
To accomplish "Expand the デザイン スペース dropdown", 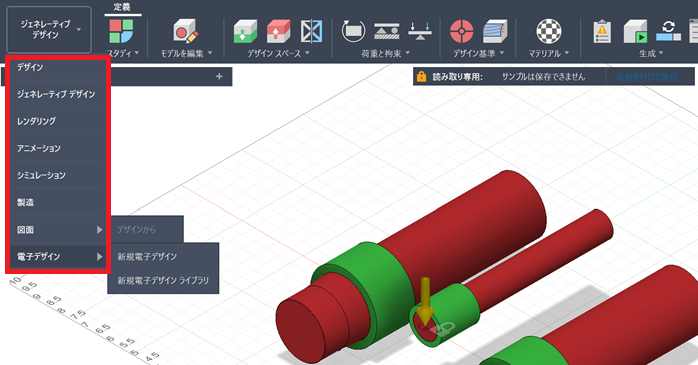I will pyautogui.click(x=307, y=53).
